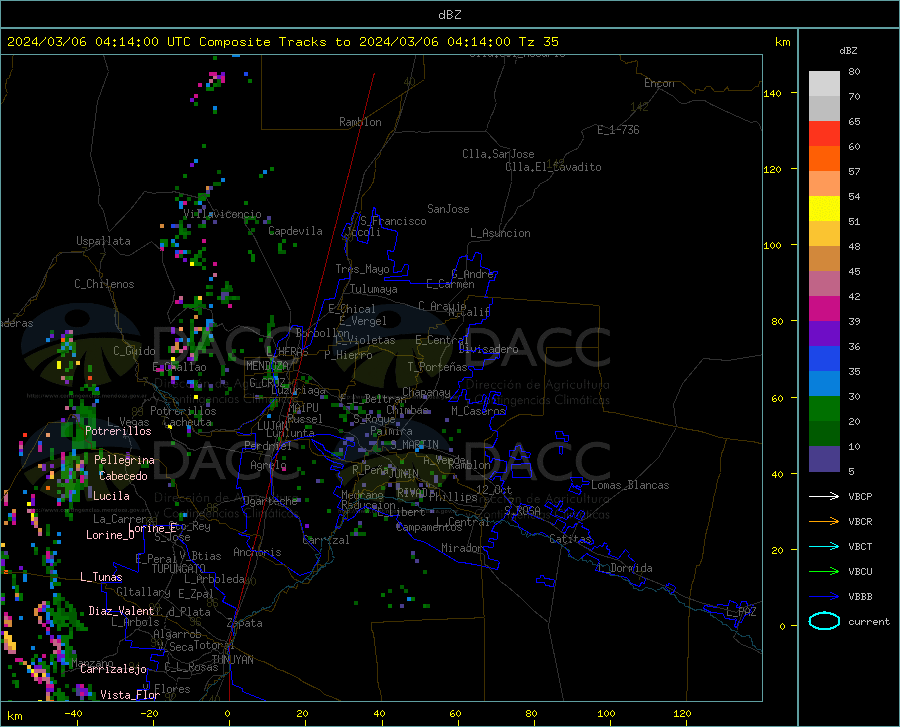Screen dimensions: 900x727
Task: Click the Lomas_Blancas label
Action: tap(630, 485)
